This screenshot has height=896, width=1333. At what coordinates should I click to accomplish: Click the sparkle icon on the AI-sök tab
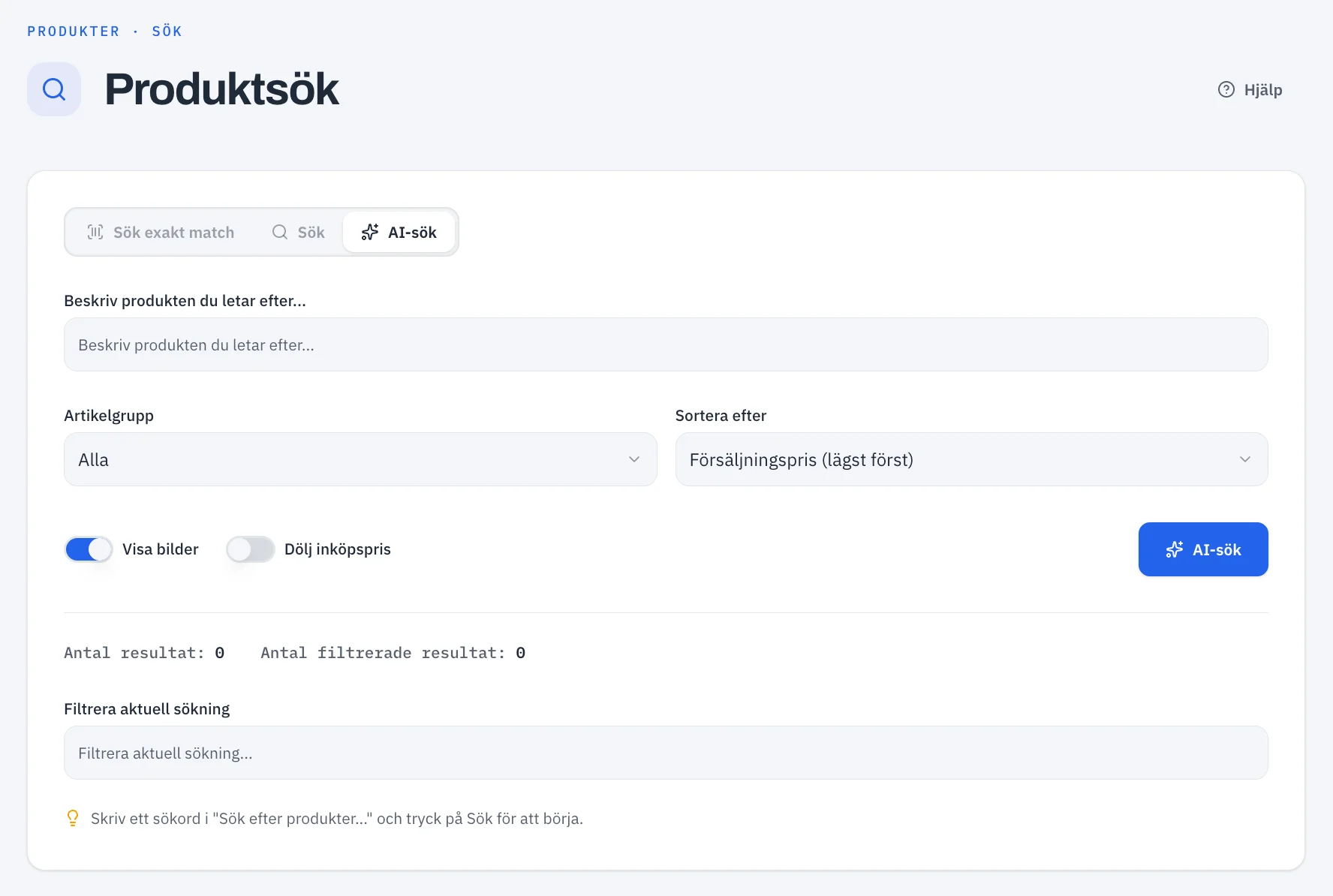370,232
